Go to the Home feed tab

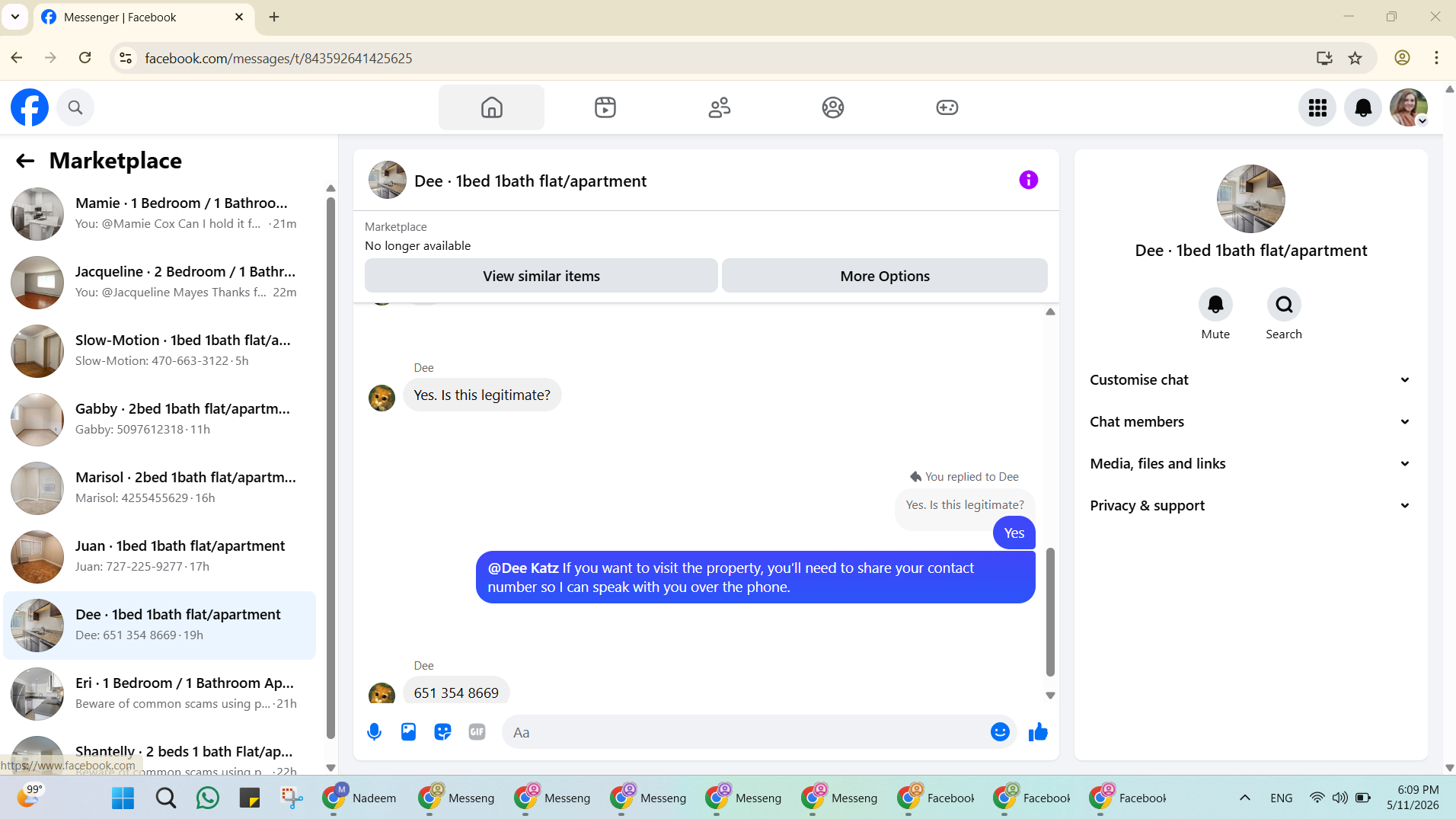pos(491,107)
